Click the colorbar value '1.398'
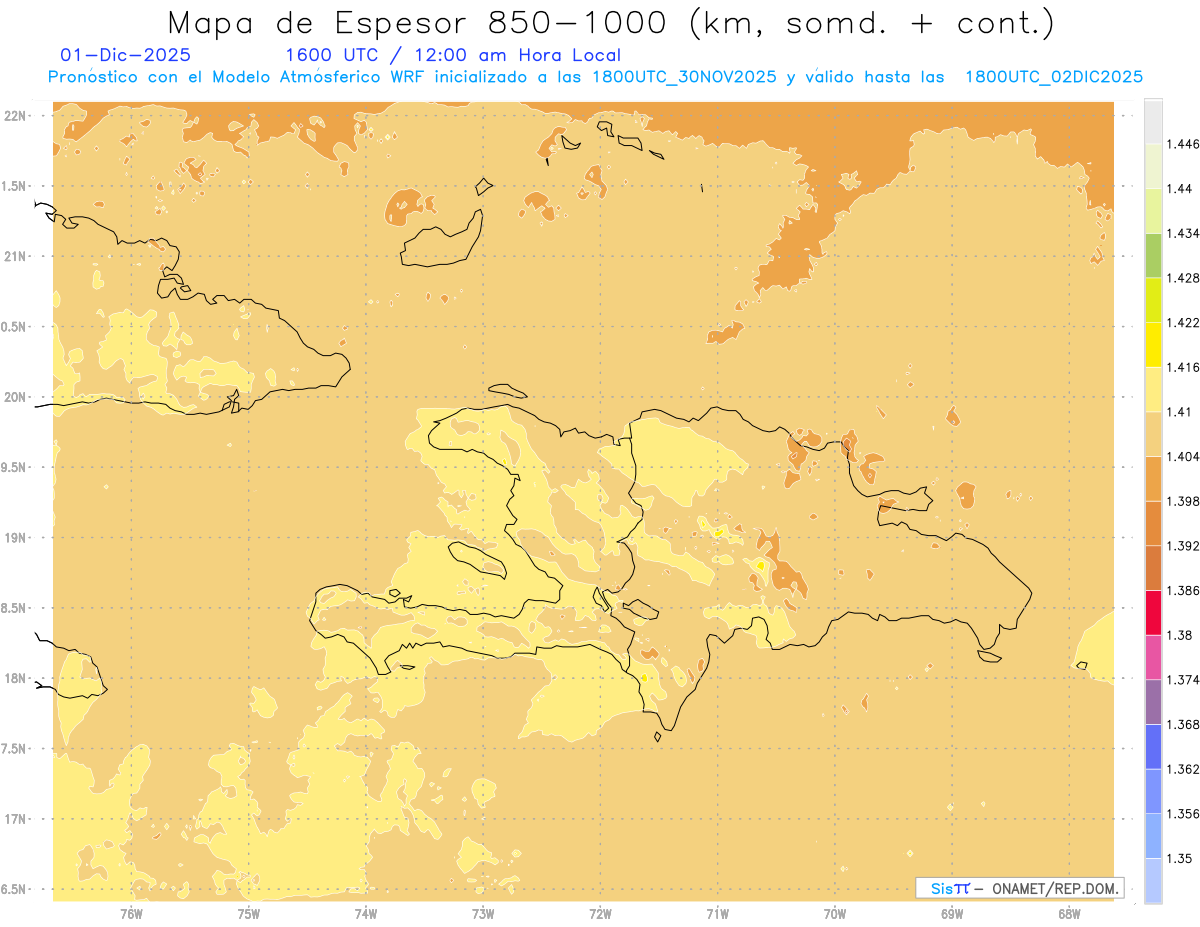1200x927 pixels. tap(1183, 501)
